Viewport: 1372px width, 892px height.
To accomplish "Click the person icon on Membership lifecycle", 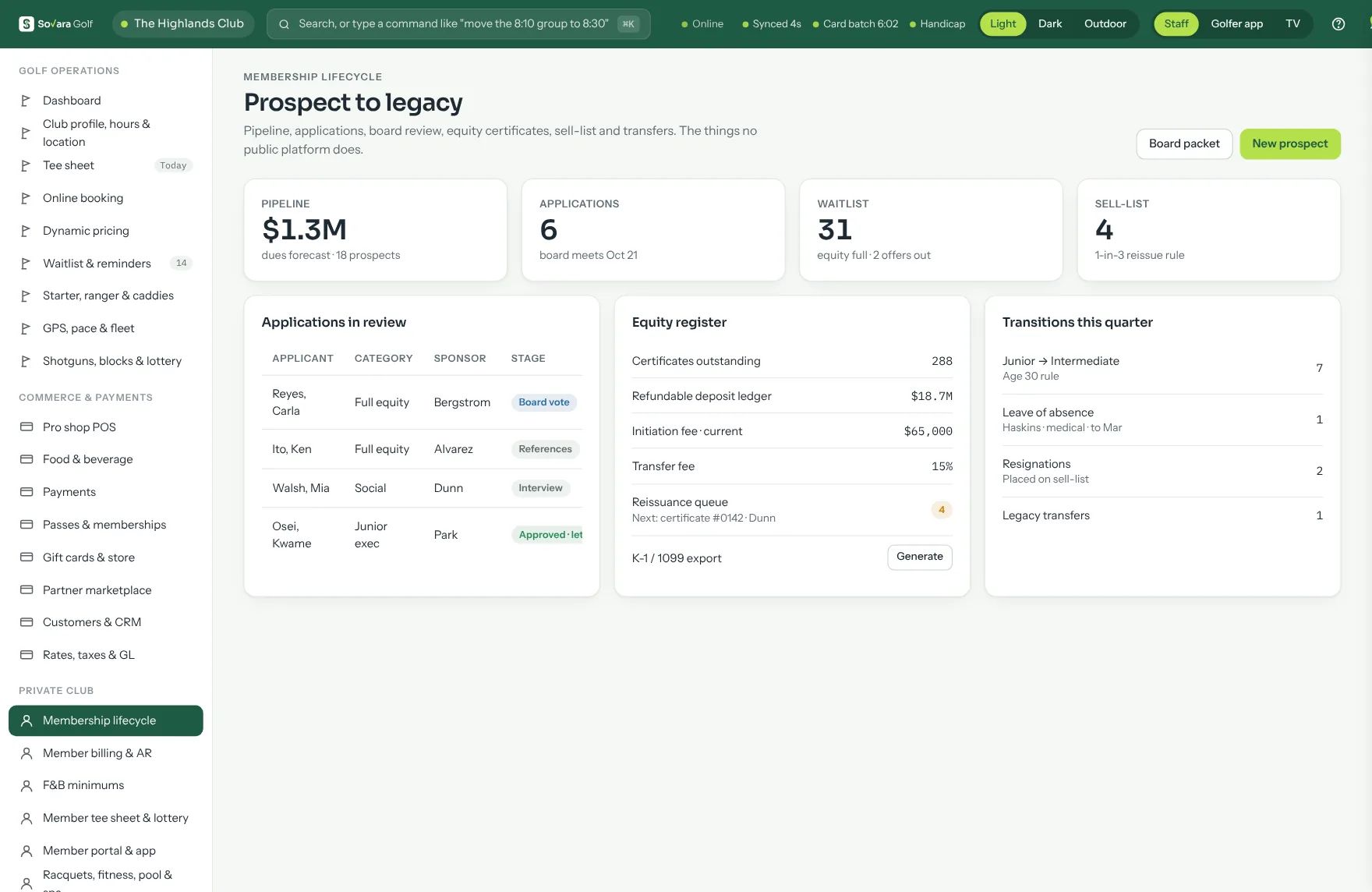I will pos(27,720).
